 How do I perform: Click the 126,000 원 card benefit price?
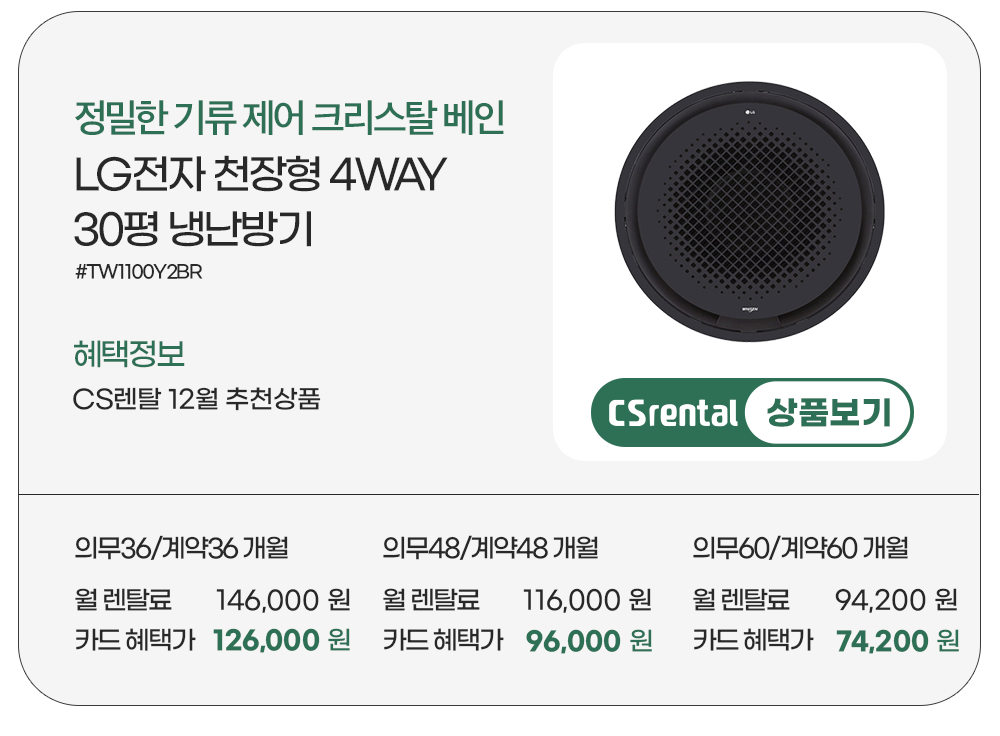[281, 640]
